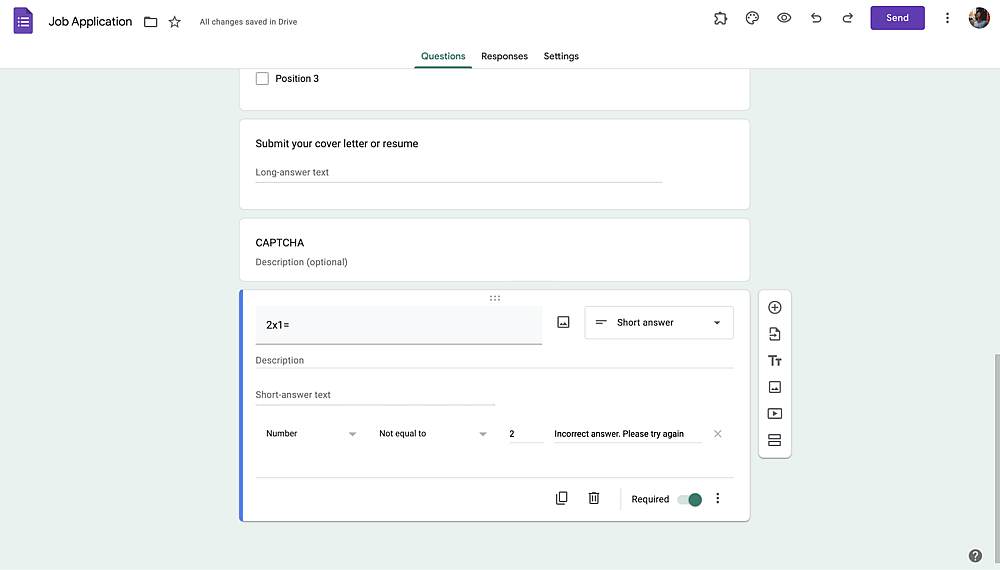Click the undo arrow
This screenshot has width=1000, height=570.
point(816,18)
